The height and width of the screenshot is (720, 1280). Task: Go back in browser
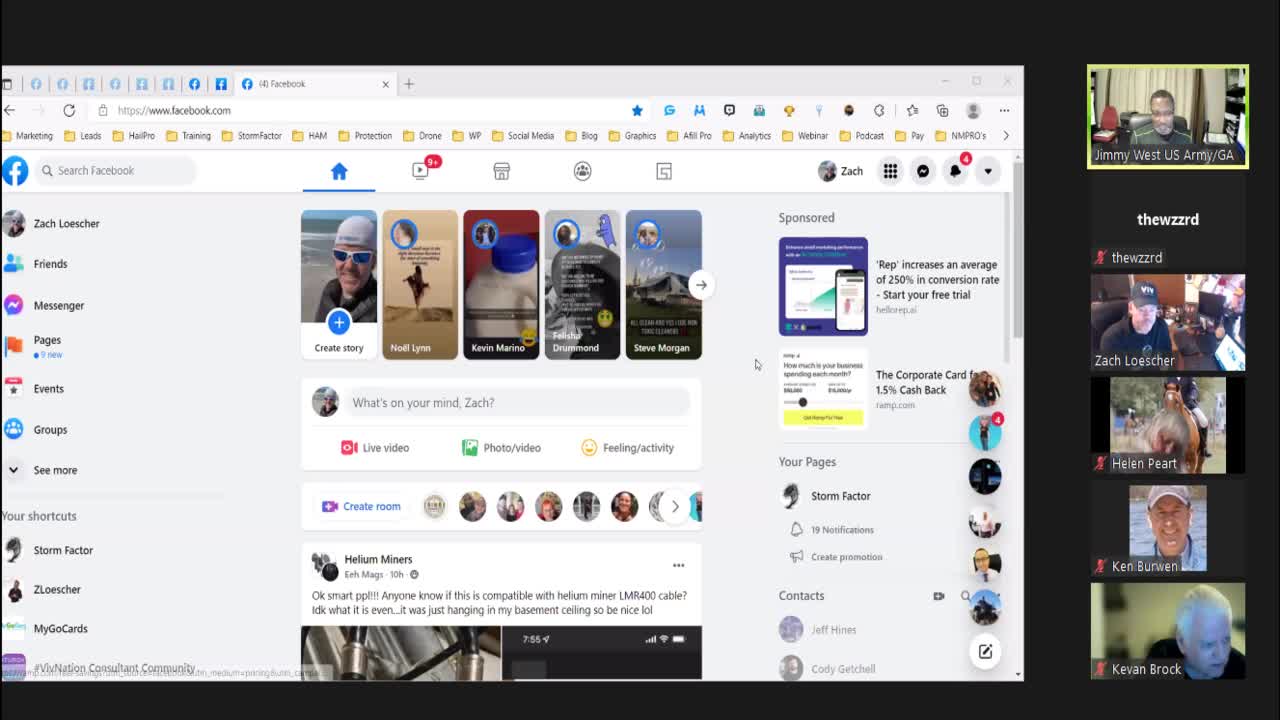click(x=9, y=110)
